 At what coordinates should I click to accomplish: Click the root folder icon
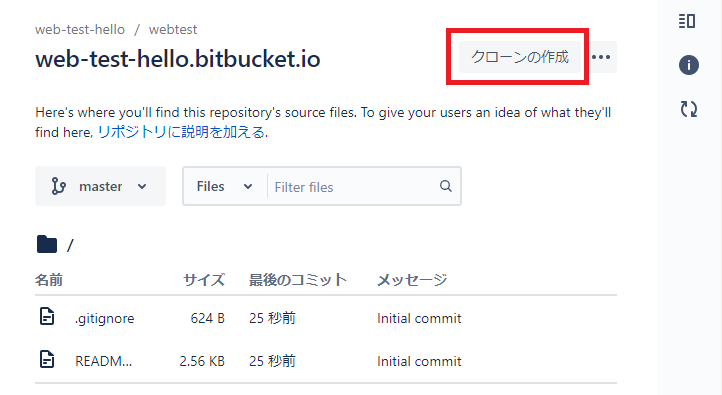(x=47, y=244)
